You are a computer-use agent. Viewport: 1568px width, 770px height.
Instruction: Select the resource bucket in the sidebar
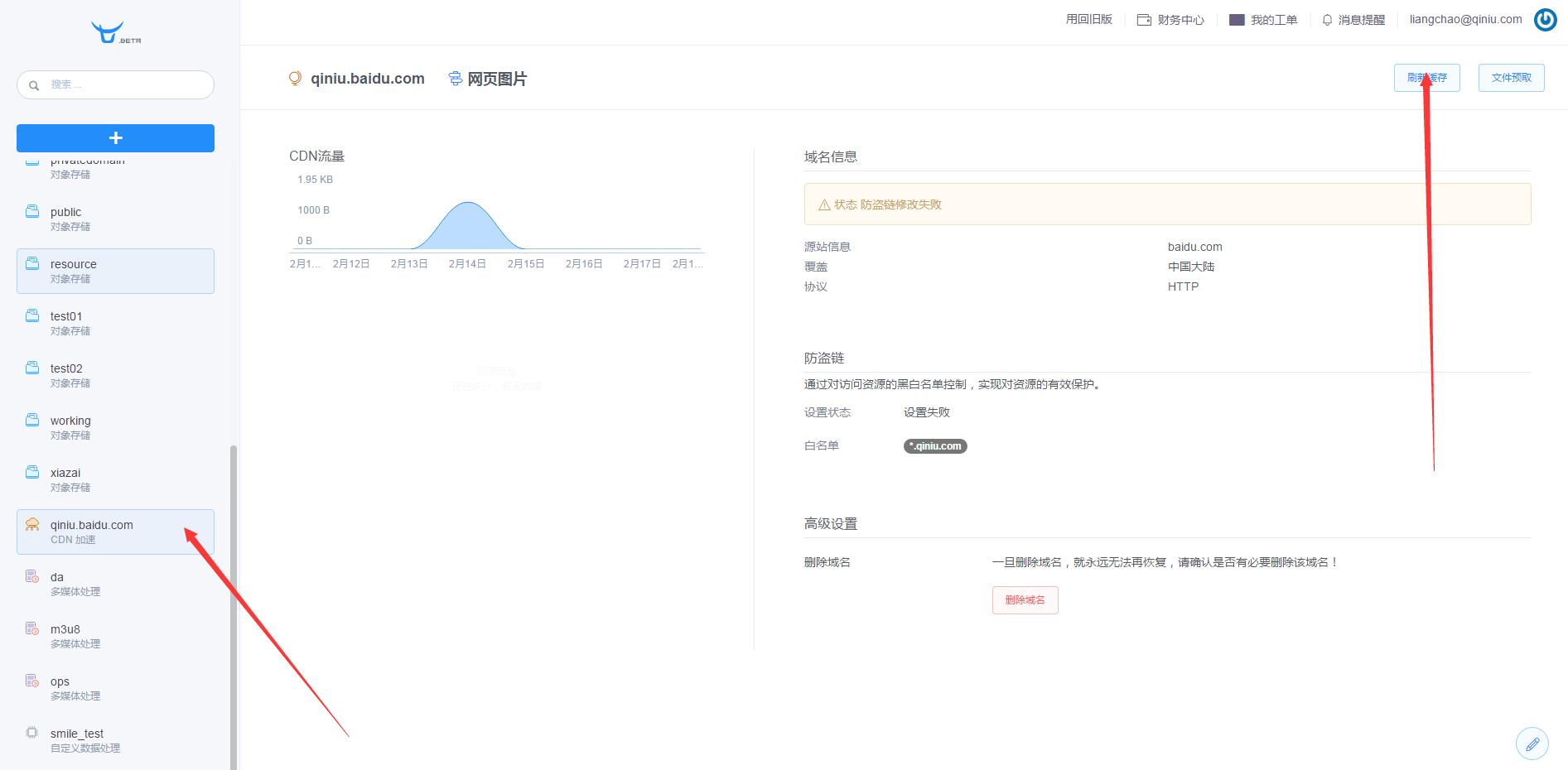114,270
